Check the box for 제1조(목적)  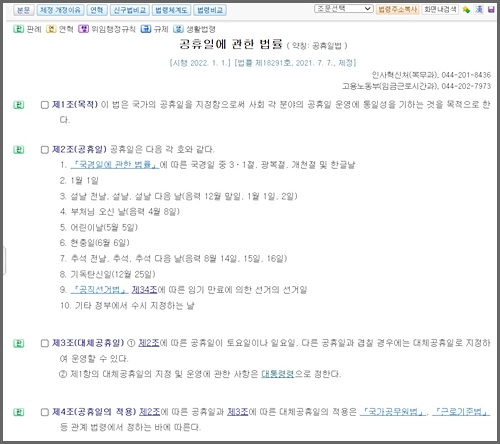click(45, 105)
